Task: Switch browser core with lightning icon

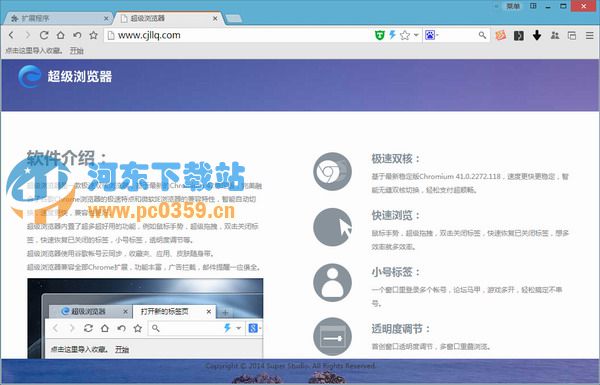Action: tap(392, 35)
